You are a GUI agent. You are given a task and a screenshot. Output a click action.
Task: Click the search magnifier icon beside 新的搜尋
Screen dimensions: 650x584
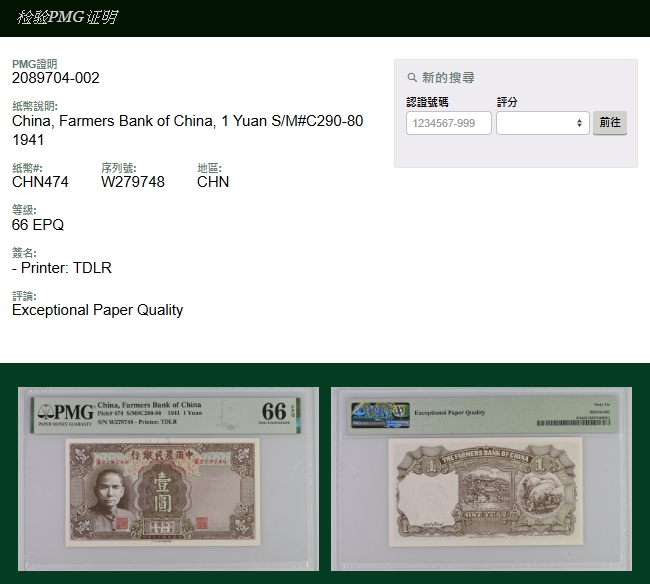[x=412, y=78]
